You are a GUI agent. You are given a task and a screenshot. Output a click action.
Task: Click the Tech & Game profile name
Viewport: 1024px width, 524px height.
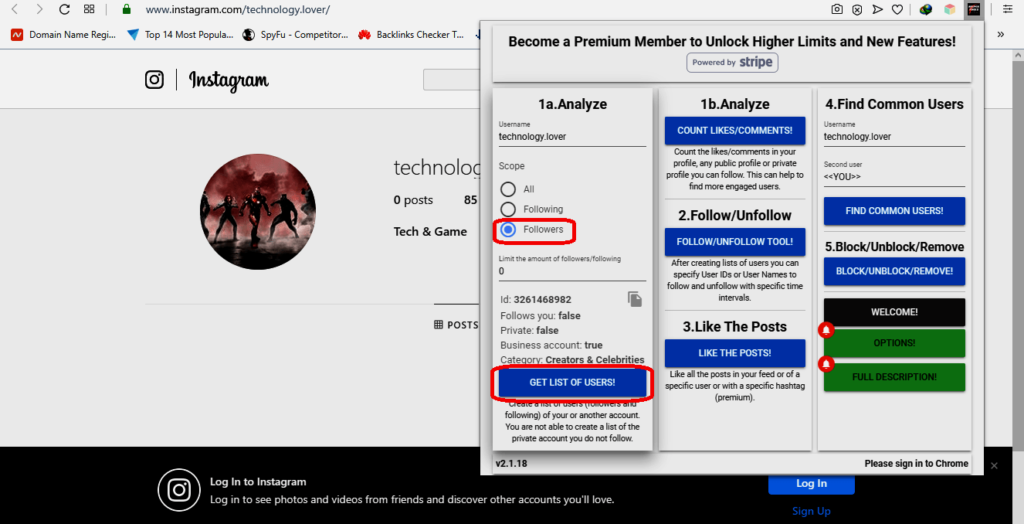pyautogui.click(x=430, y=231)
